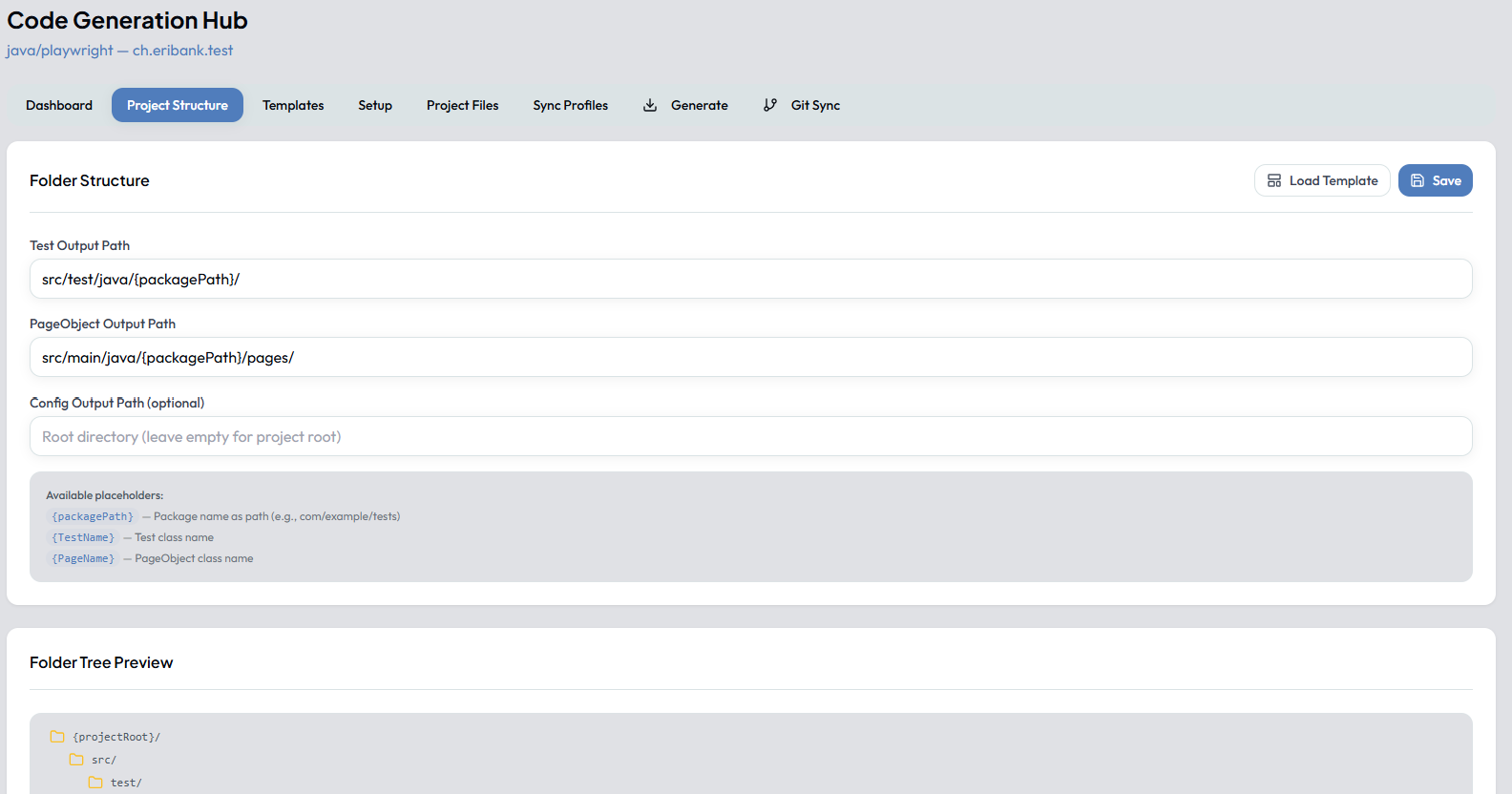1512x794 pixels.
Task: Click the {PageName} placeholder chip
Action: click(83, 558)
